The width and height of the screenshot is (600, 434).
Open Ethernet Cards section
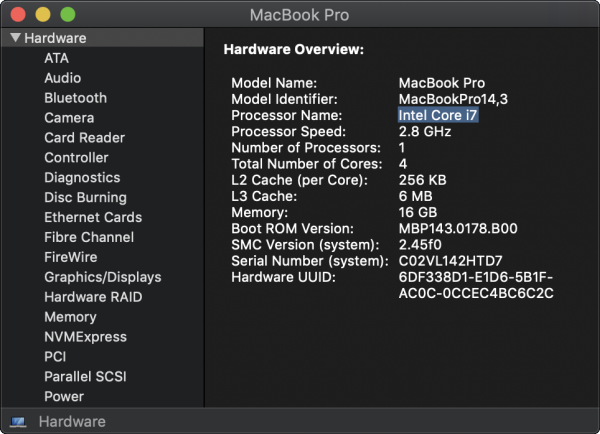point(93,217)
